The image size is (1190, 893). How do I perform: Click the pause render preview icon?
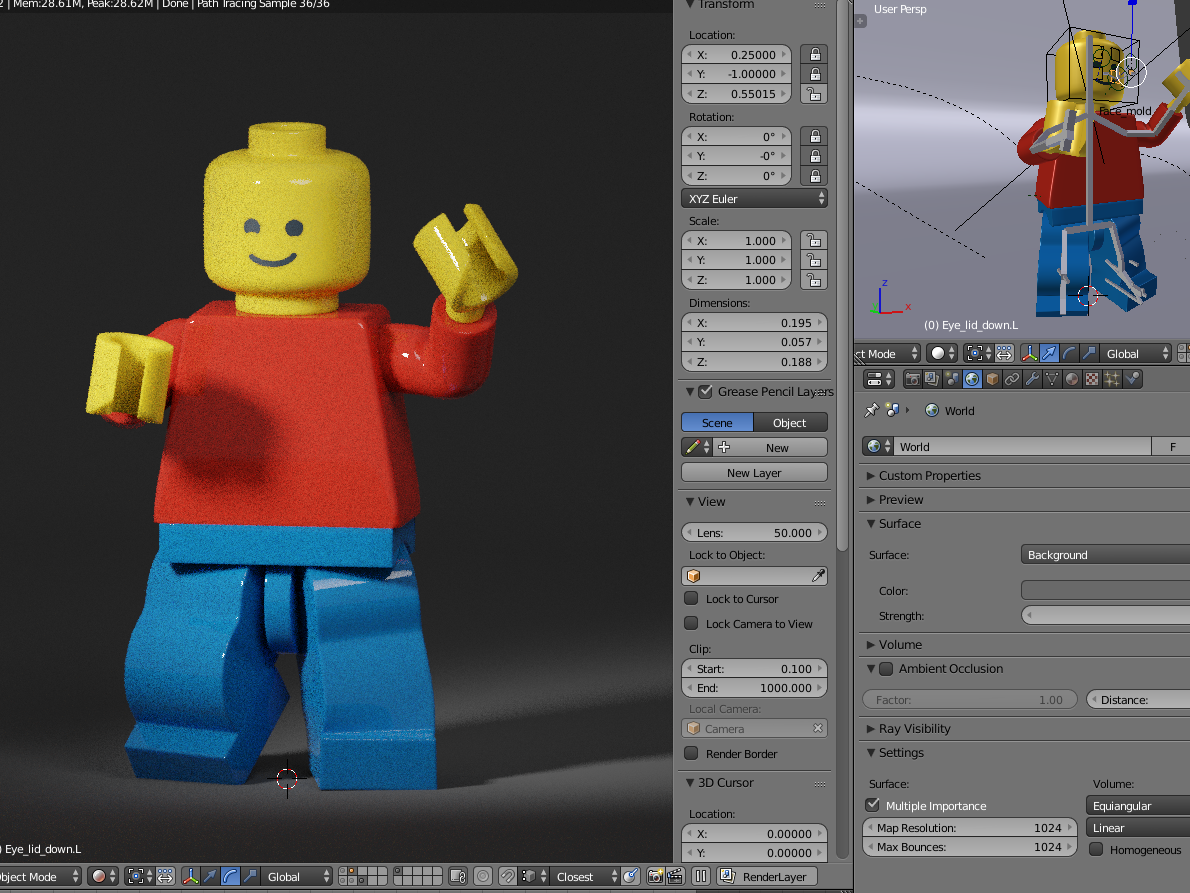[700, 876]
